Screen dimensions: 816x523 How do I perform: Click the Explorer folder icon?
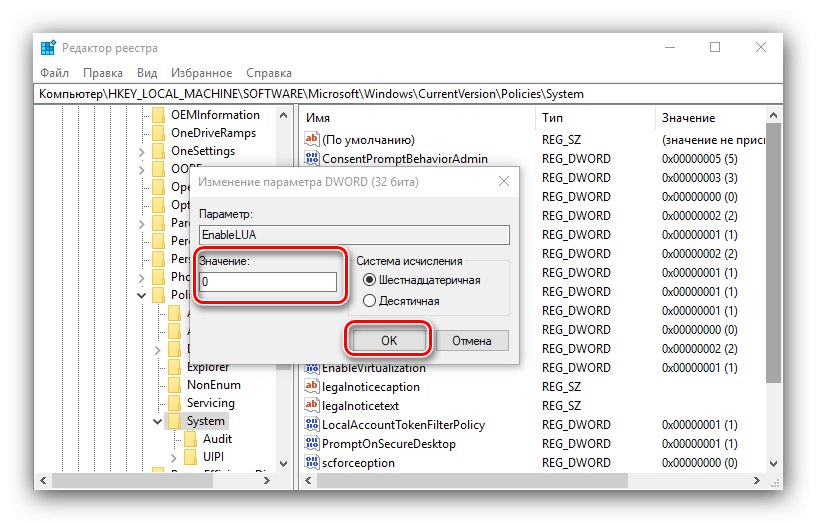(174, 367)
